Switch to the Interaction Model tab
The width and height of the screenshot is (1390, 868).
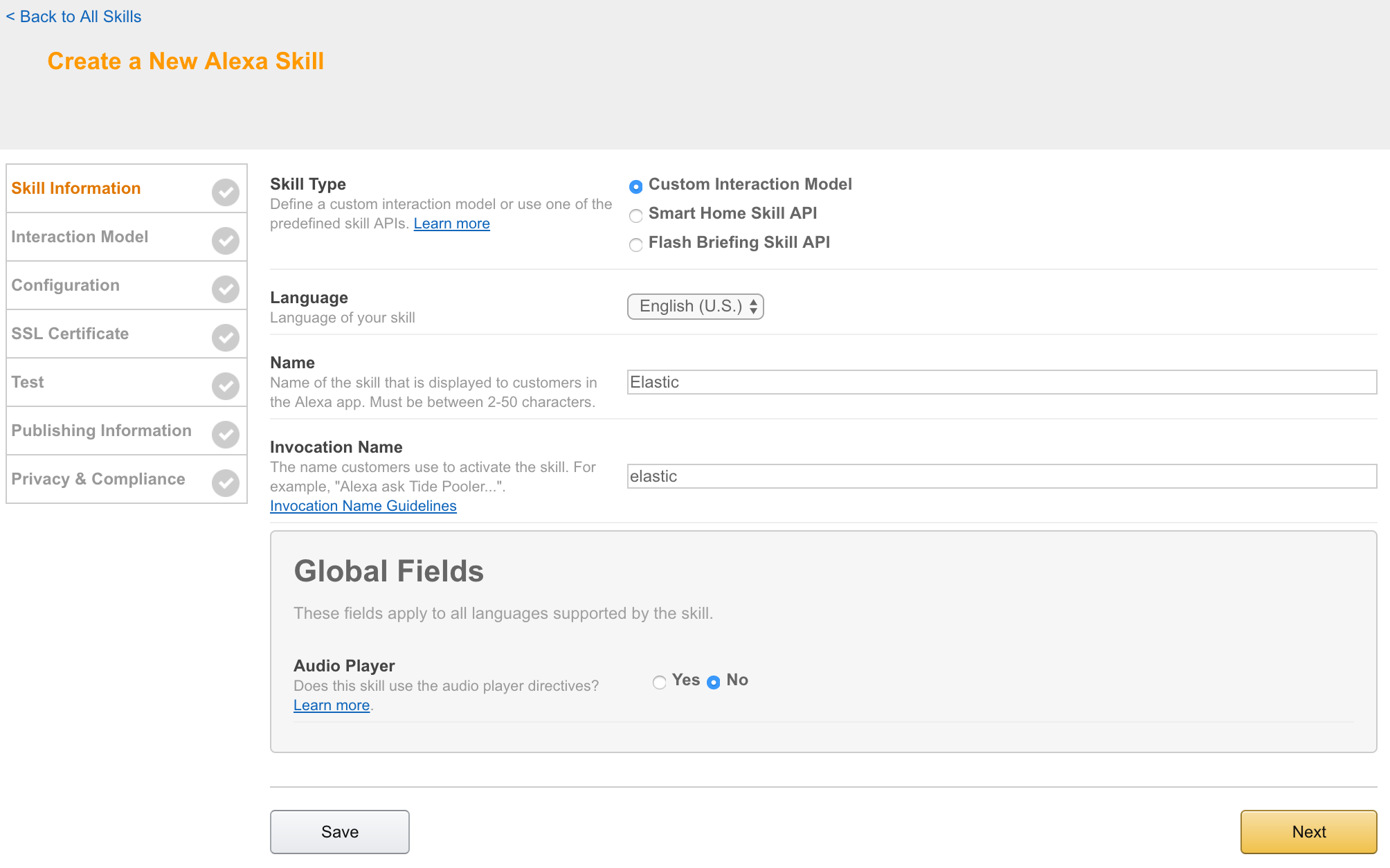tap(80, 237)
